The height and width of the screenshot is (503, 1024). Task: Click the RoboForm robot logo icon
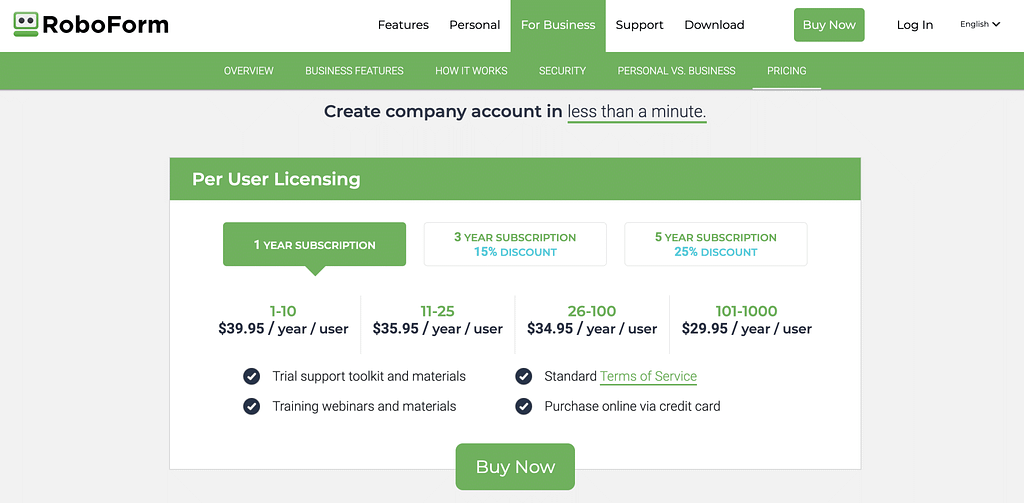point(26,24)
